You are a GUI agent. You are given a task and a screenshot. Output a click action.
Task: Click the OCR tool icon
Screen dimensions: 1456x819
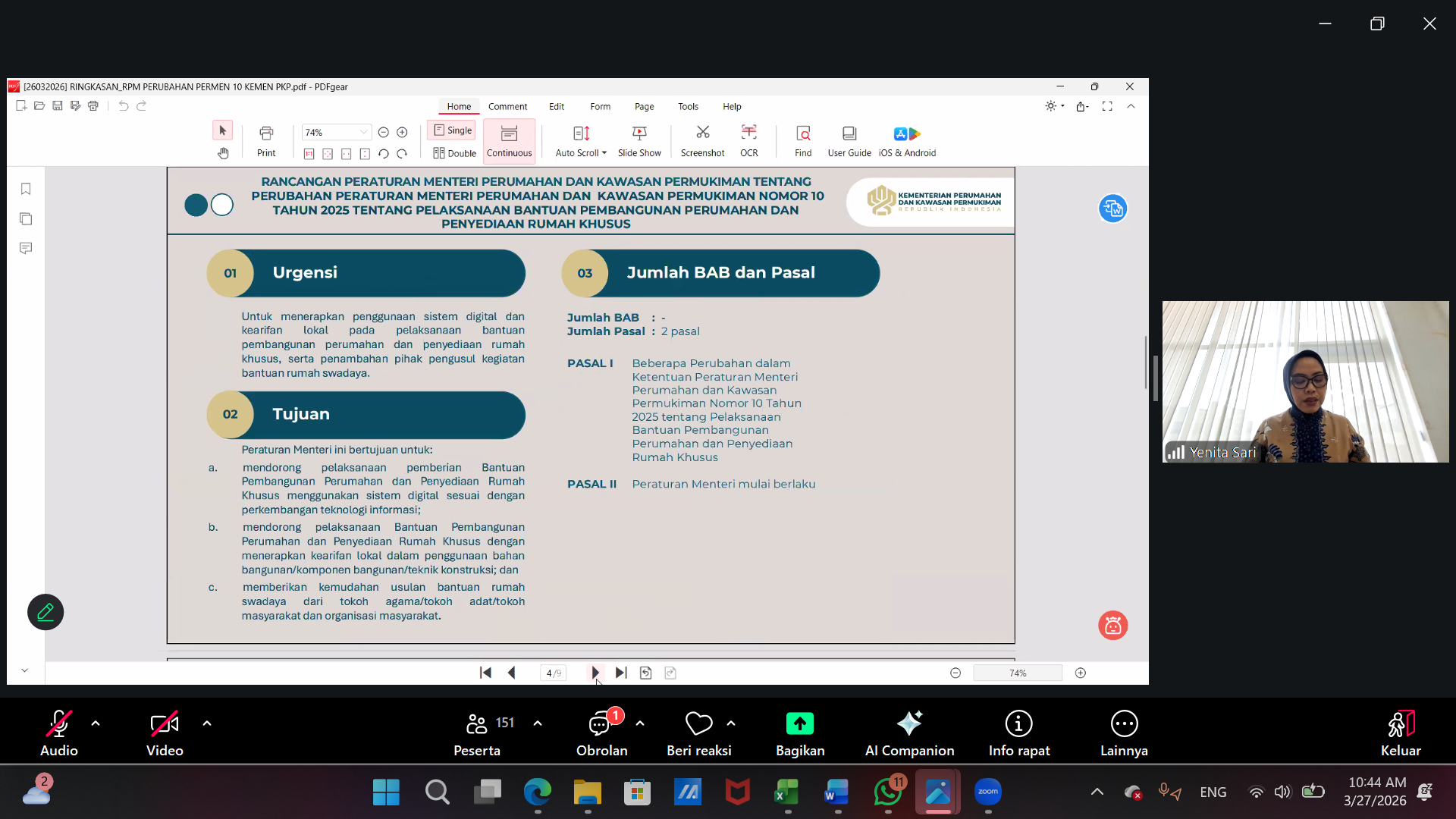coord(748,133)
